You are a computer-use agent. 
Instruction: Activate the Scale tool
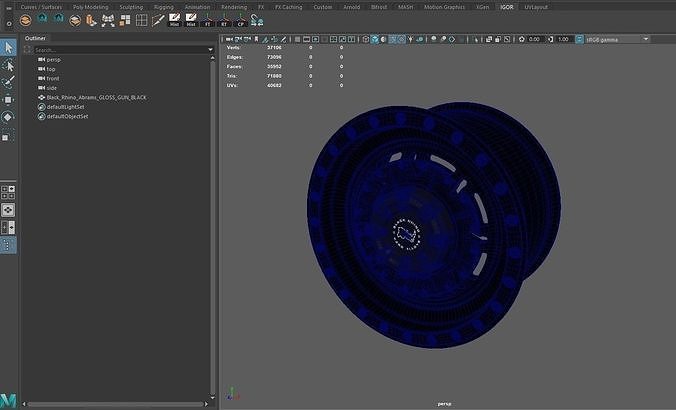(x=8, y=135)
